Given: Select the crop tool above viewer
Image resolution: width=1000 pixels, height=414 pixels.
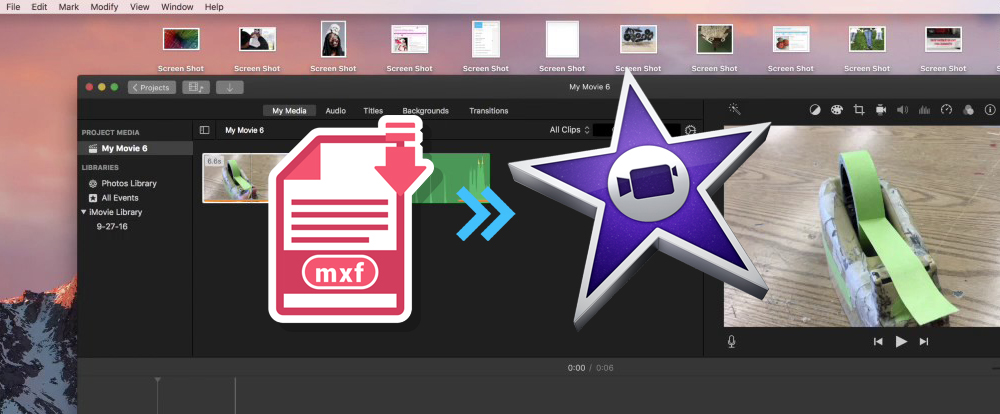Looking at the screenshot, I should (x=858, y=110).
